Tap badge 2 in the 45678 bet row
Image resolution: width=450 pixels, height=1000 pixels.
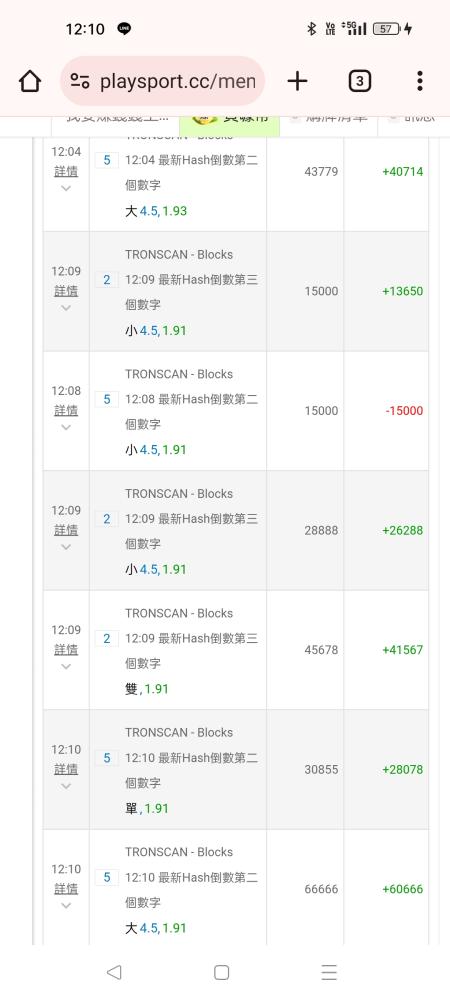tap(106, 638)
